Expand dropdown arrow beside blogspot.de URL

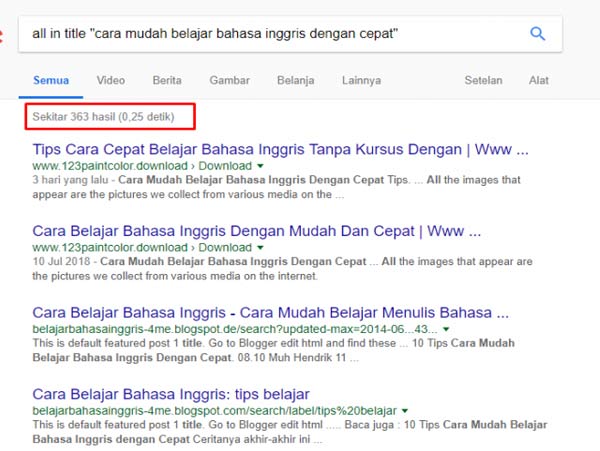click(446, 329)
